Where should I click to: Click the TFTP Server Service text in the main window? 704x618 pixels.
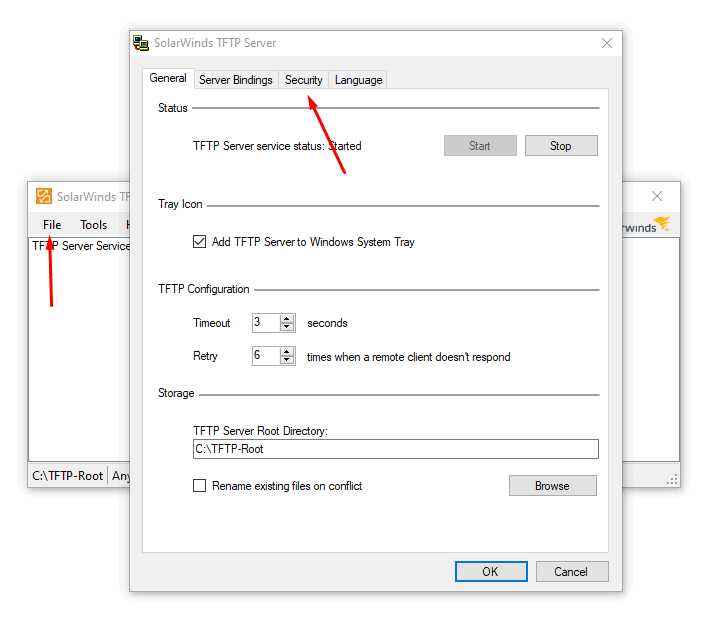81,246
